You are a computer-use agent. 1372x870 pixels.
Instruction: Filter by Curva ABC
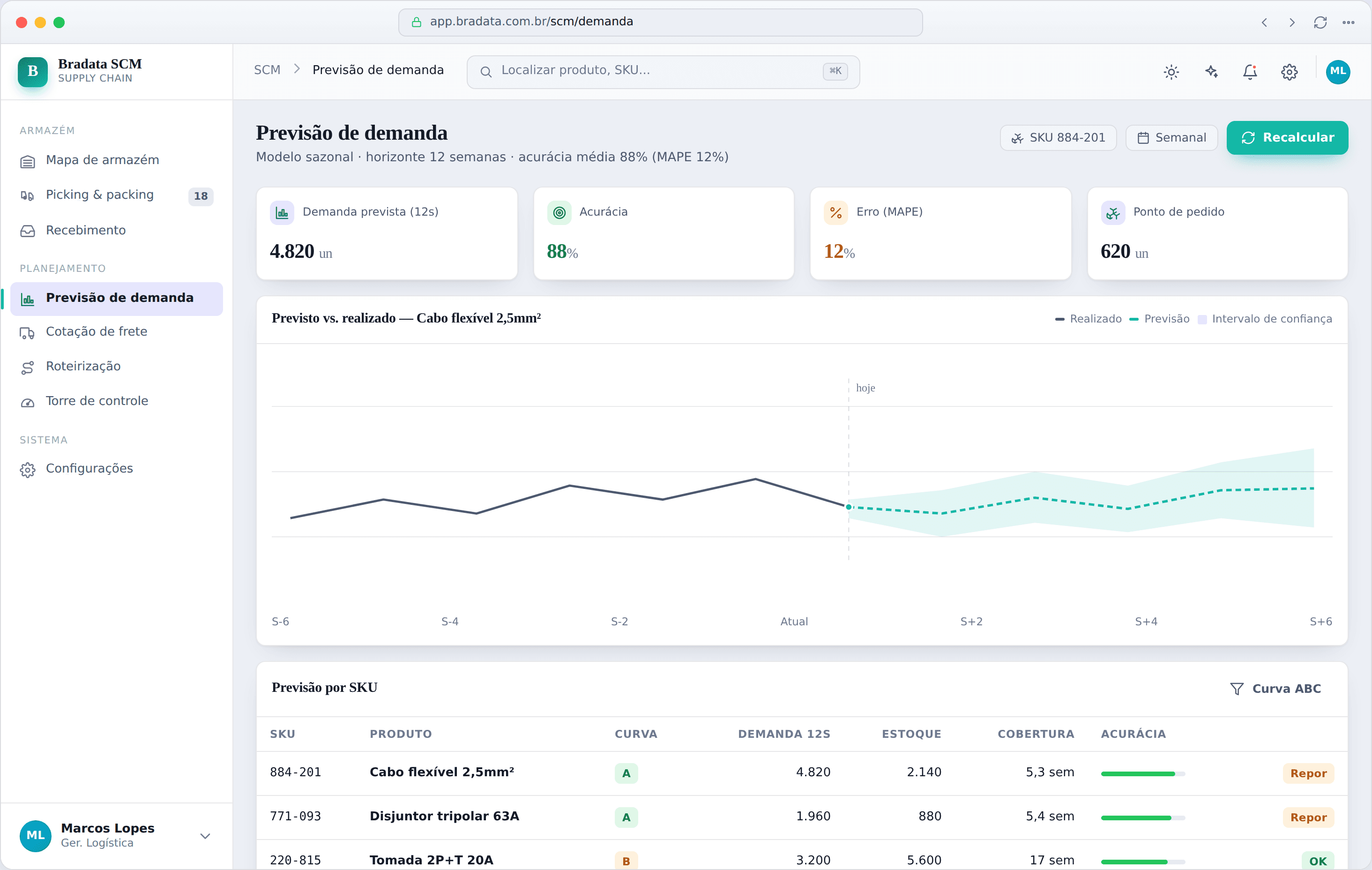point(1275,688)
